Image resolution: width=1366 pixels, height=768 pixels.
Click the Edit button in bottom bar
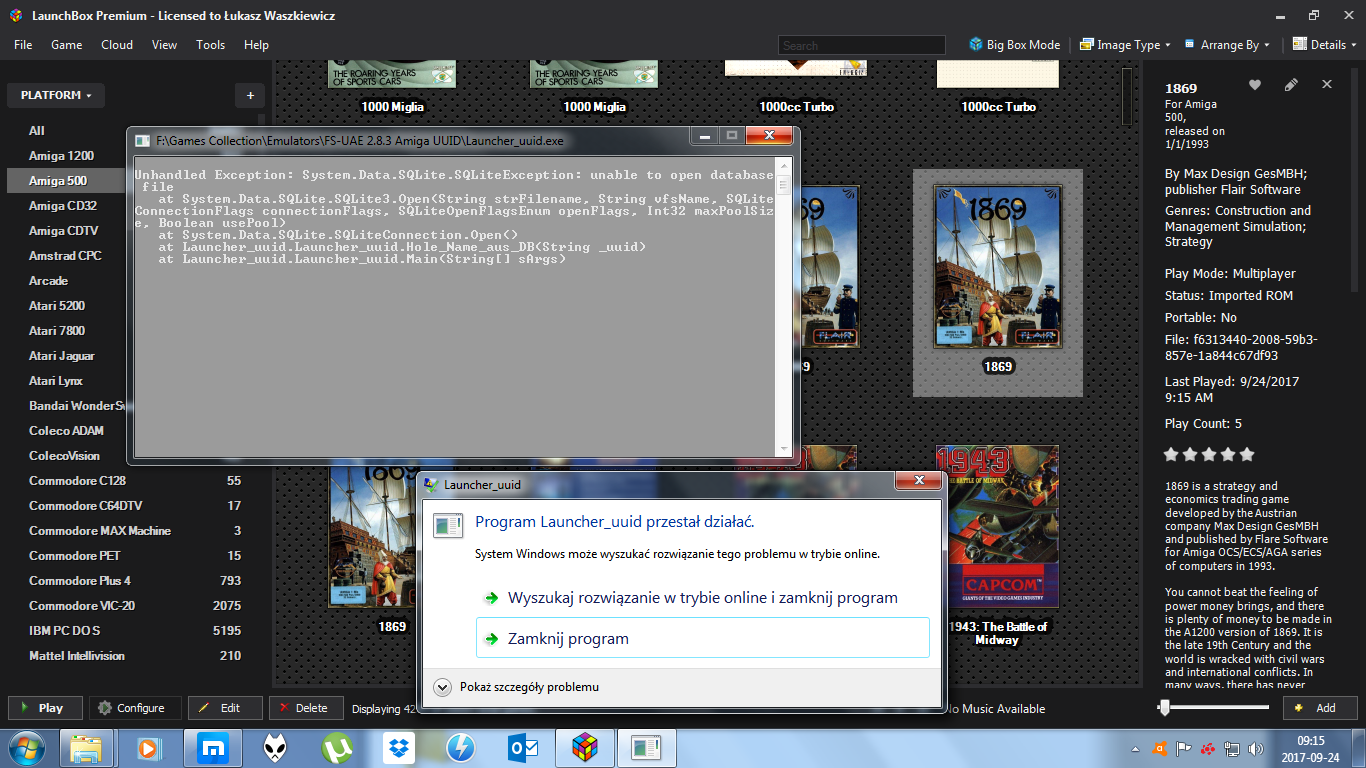pos(225,708)
